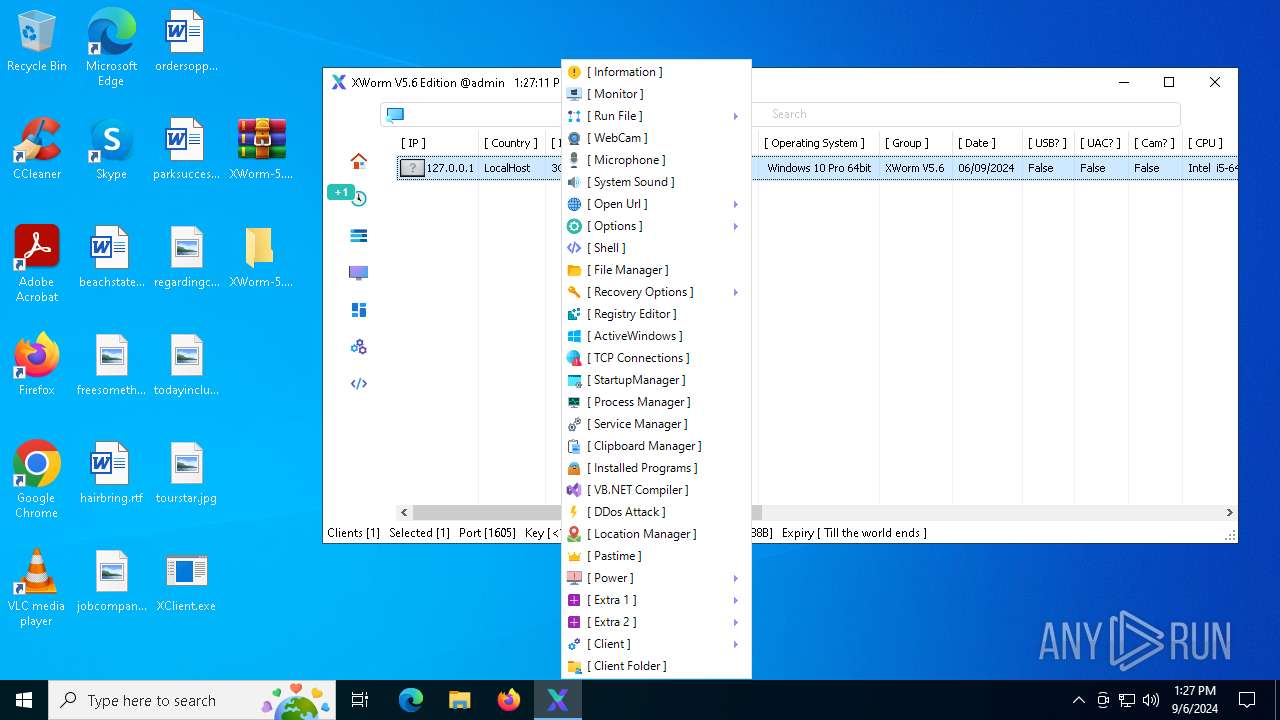Expand the Run File submenu
Image resolution: width=1280 pixels, height=720 pixels.
click(x=735, y=116)
